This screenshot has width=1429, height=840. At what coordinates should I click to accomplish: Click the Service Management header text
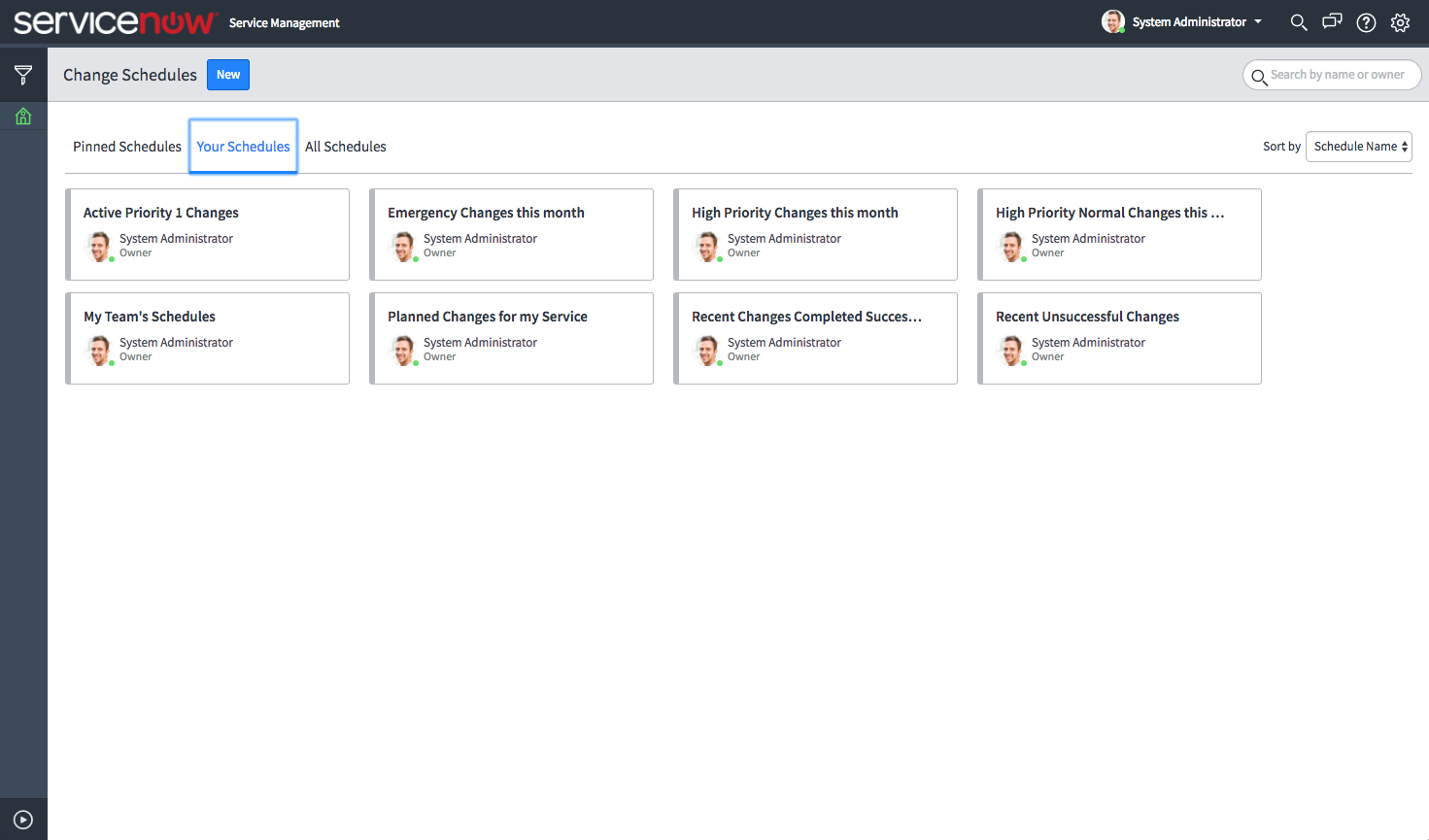285,23
